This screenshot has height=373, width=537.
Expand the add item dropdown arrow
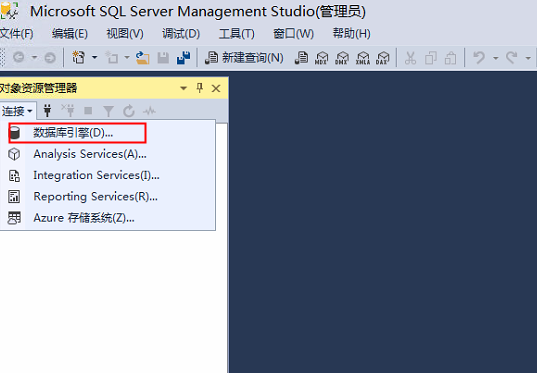(127, 57)
